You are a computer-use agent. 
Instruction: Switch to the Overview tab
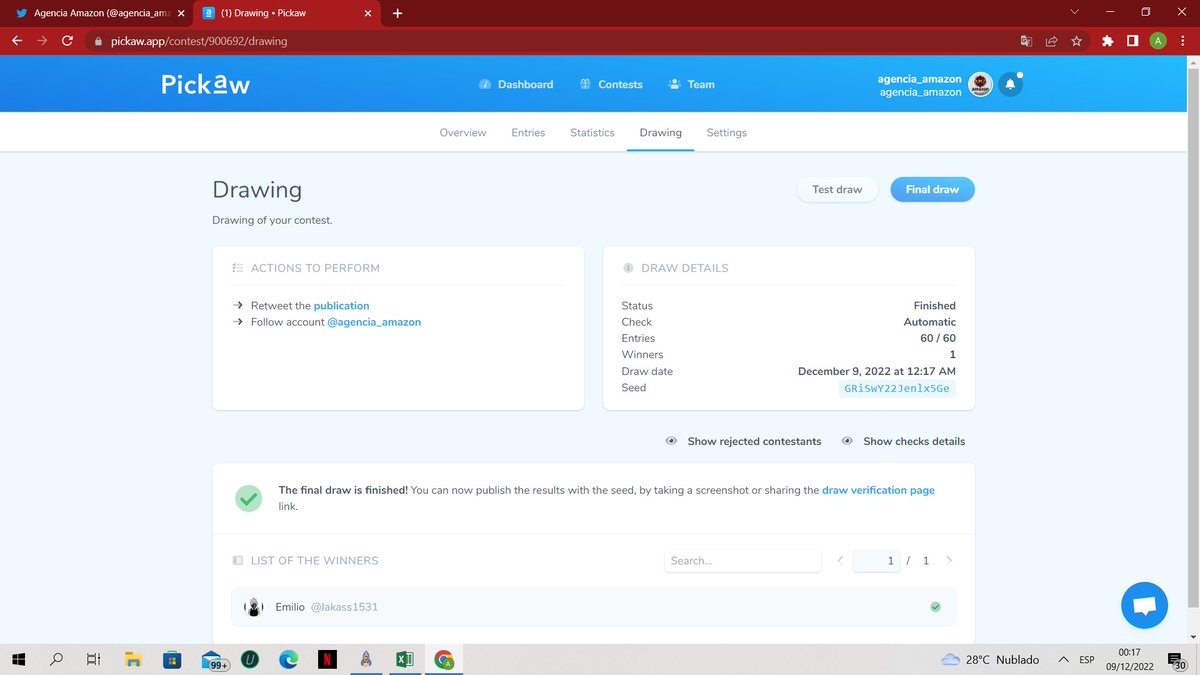463,133
